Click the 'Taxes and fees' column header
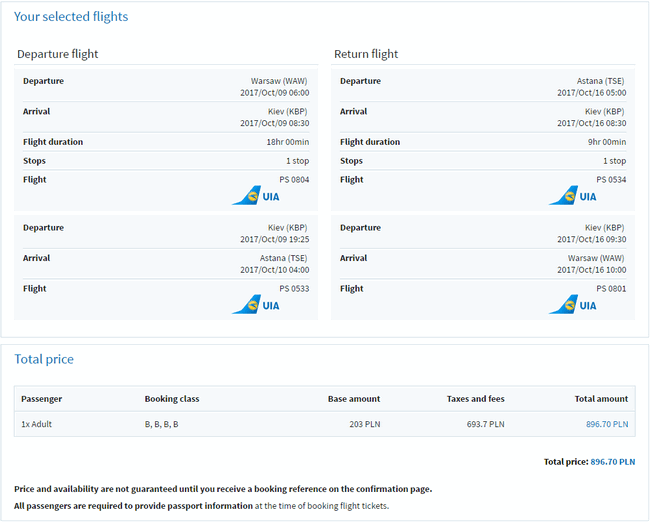This screenshot has height=522, width=650. coord(475,399)
